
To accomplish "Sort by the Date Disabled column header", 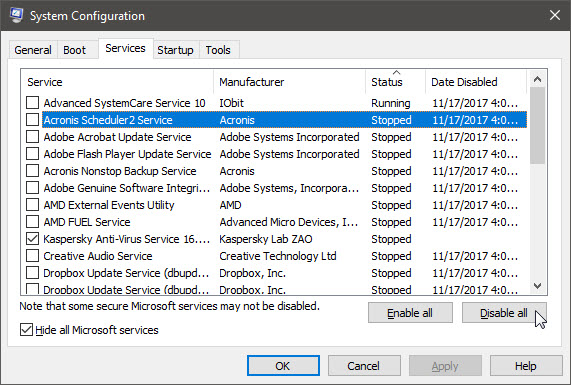I will tap(476, 82).
